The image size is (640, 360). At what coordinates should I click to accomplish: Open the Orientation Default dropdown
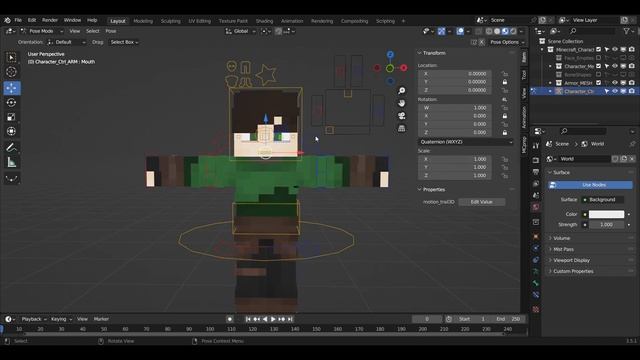(x=67, y=42)
